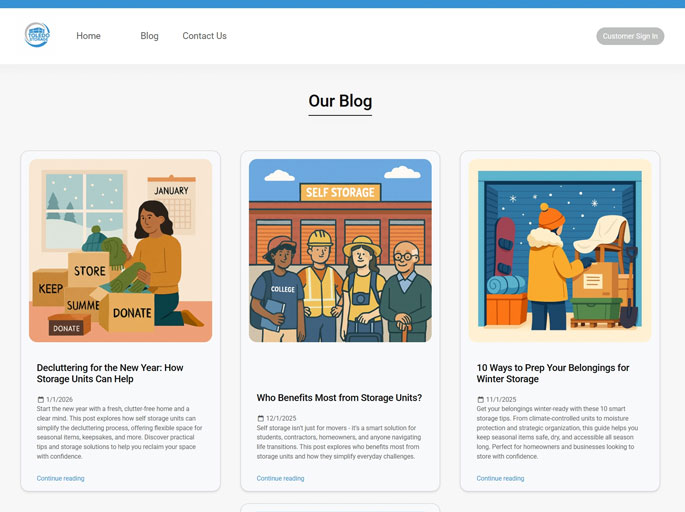The image size is (685, 512).
Task: Click the Decluttering for the New Year title
Action: 110,373
